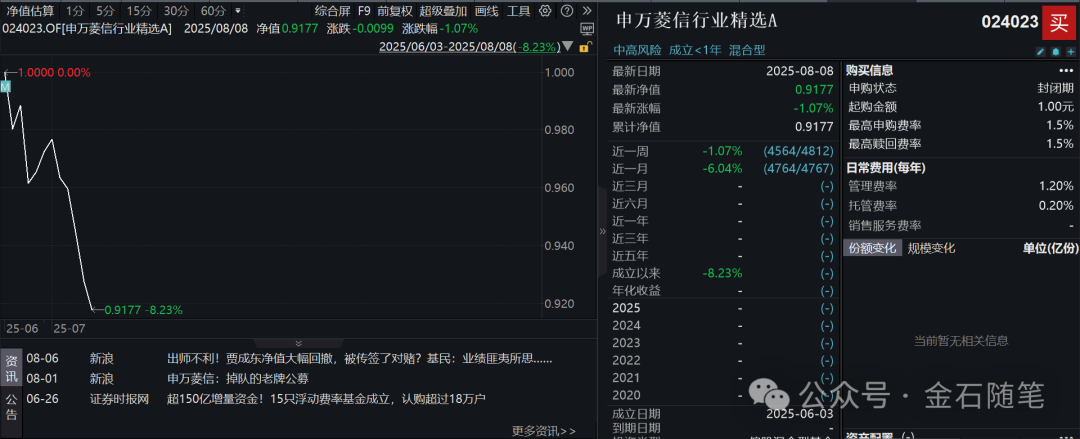Click the 购买信息 section header

870,70
